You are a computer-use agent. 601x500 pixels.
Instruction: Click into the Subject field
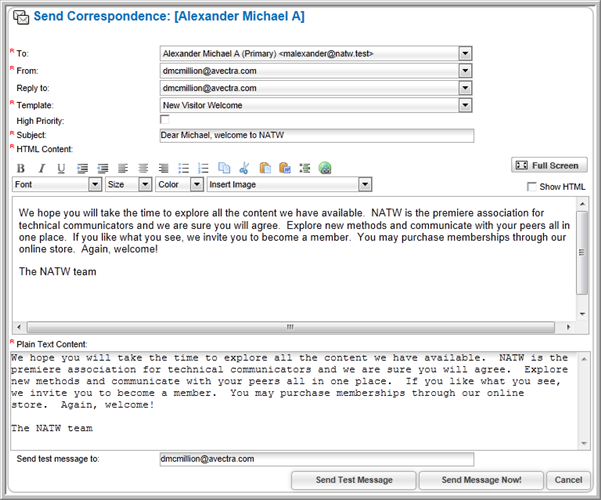(x=317, y=135)
